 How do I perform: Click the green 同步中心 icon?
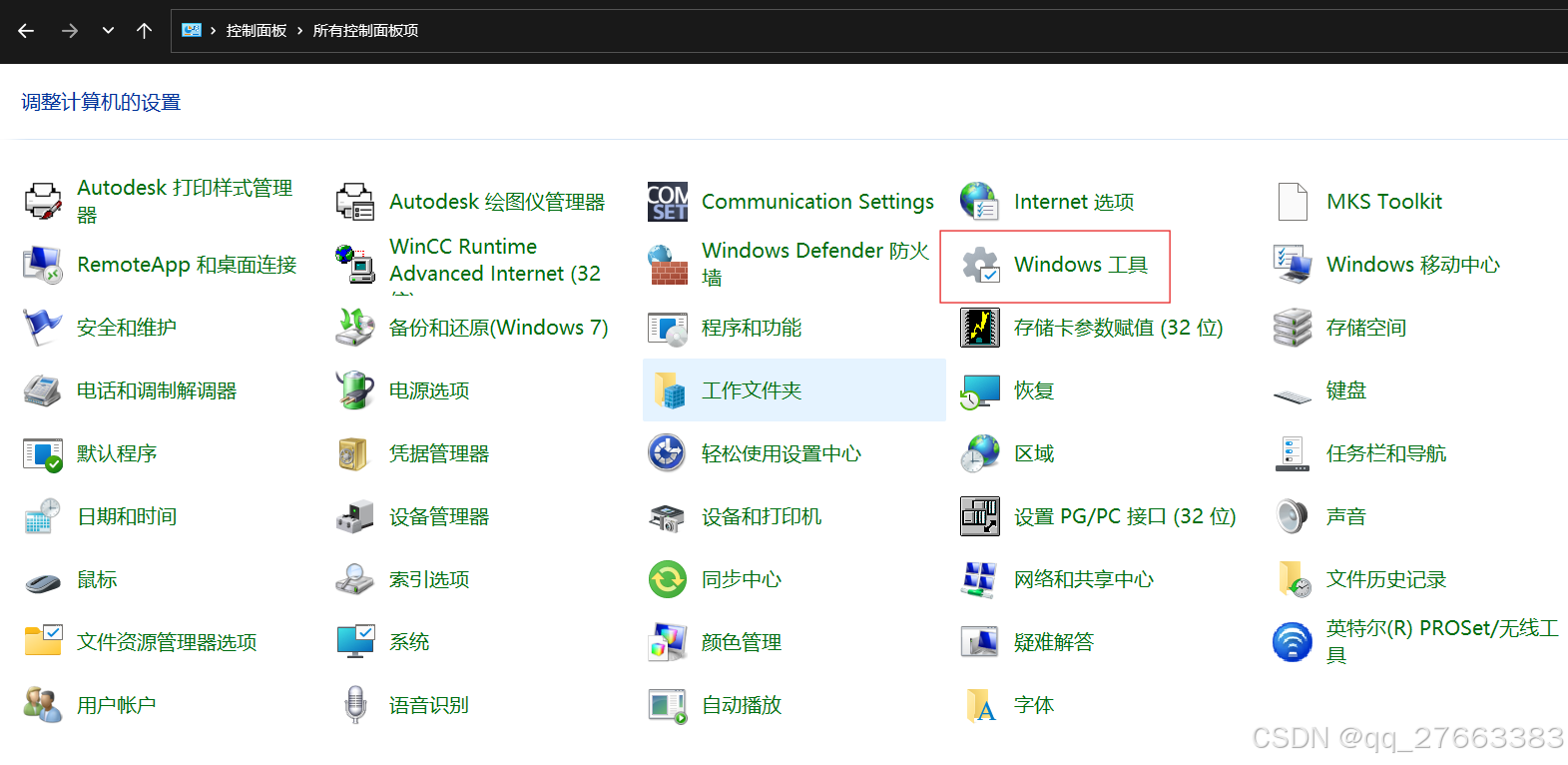pyautogui.click(x=668, y=579)
